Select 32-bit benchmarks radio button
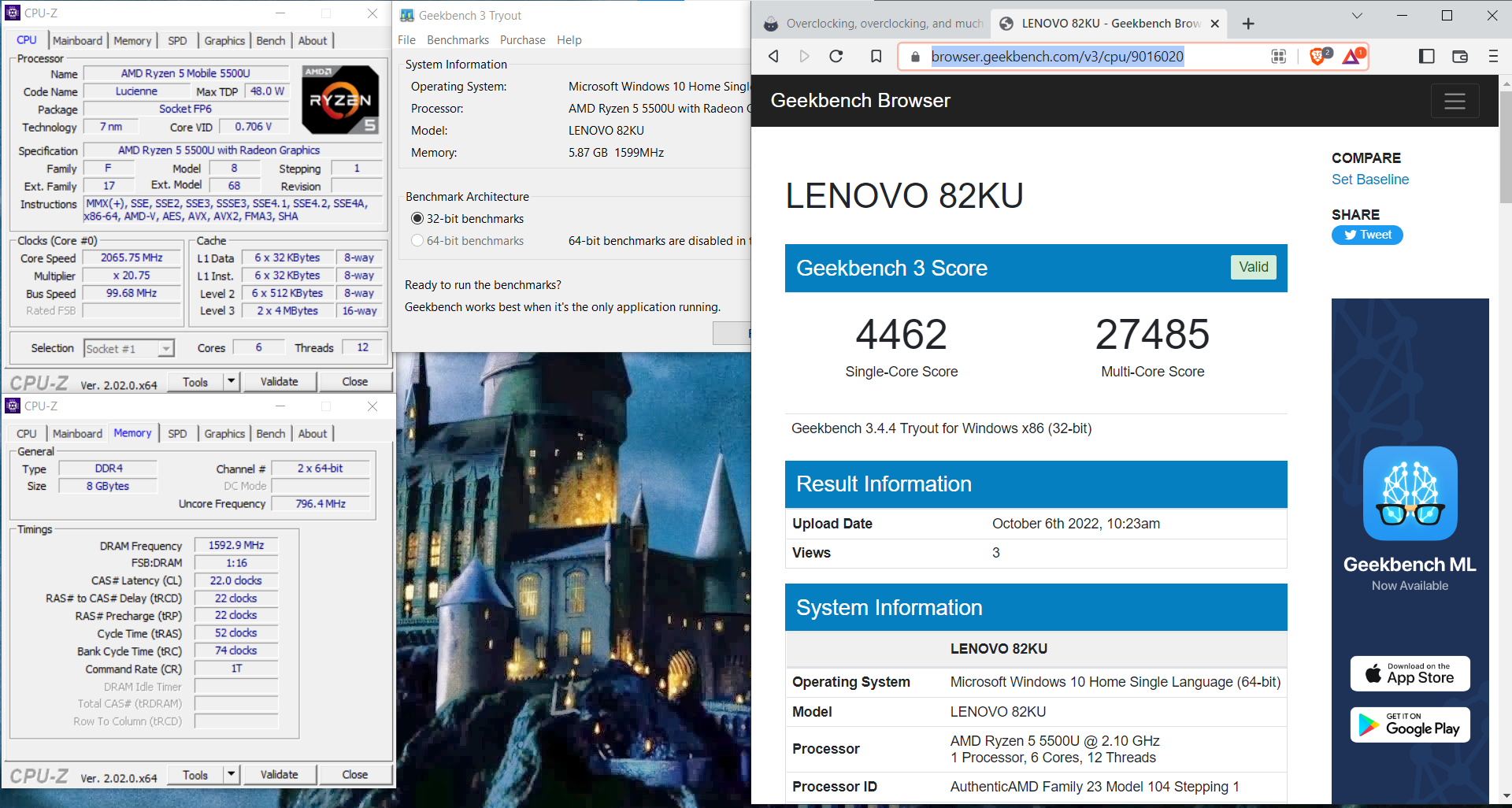 coord(417,219)
